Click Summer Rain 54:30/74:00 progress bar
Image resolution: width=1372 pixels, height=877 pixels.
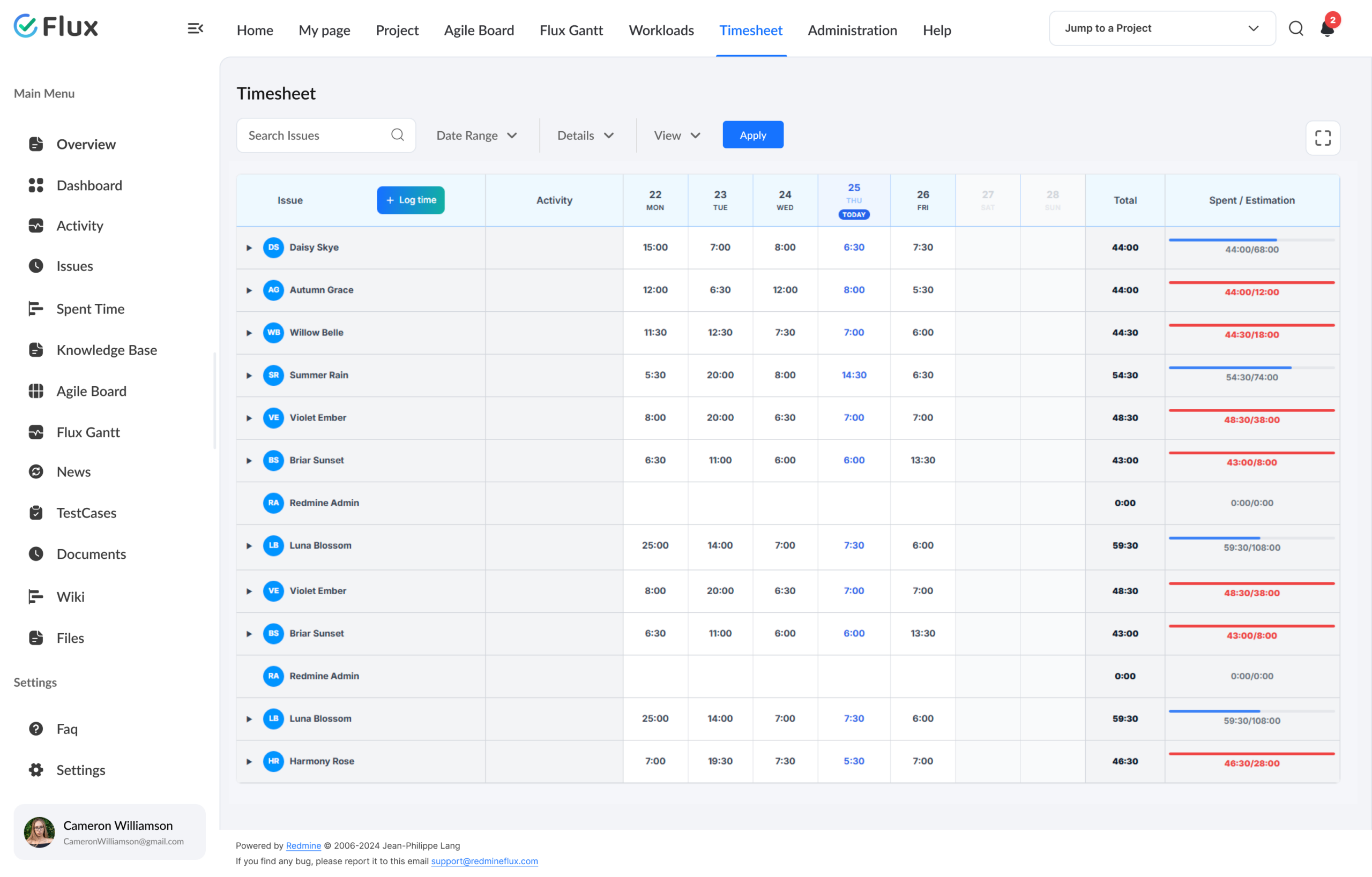[x=1251, y=368]
